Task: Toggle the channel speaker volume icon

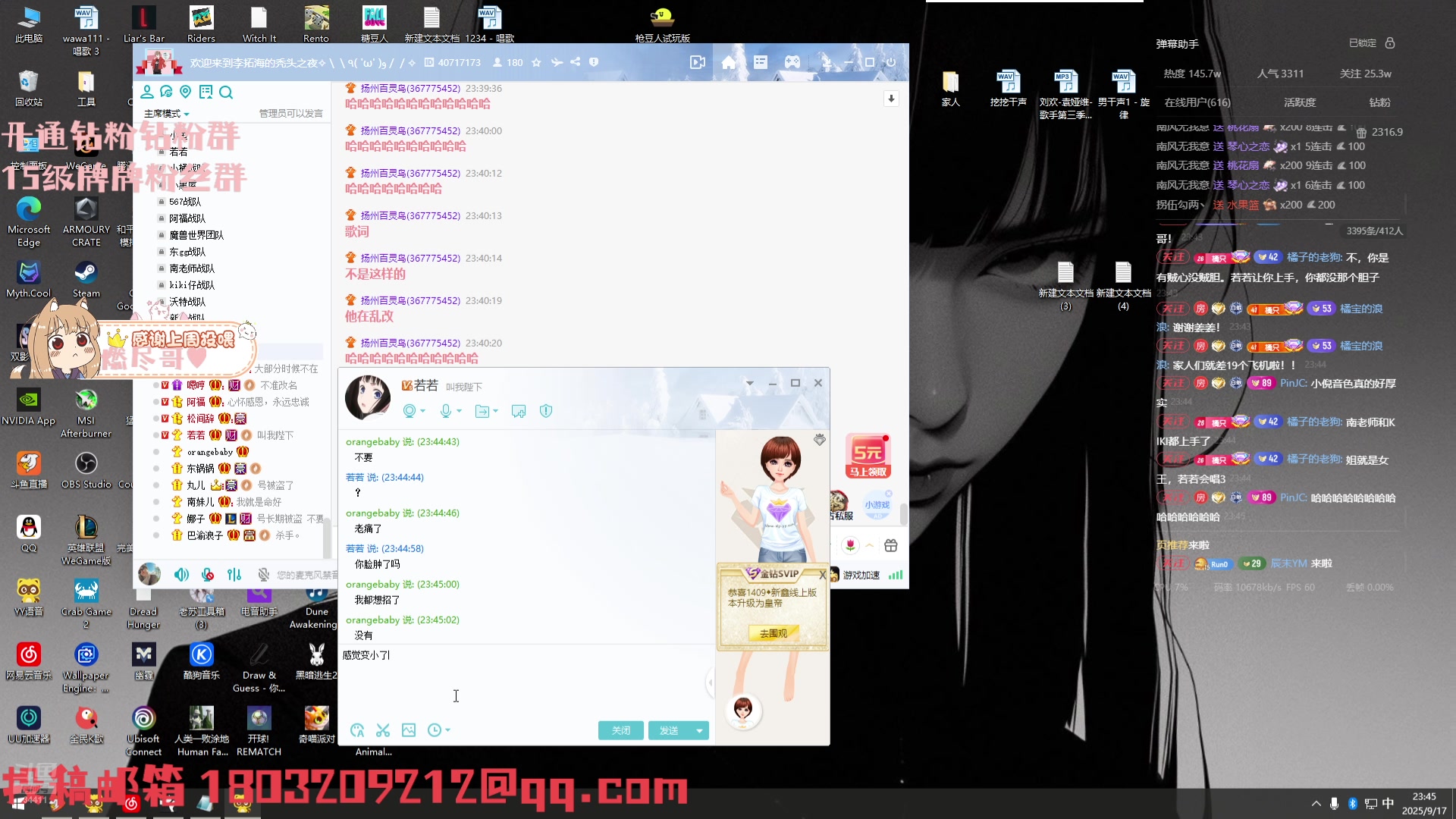Action: point(181,575)
